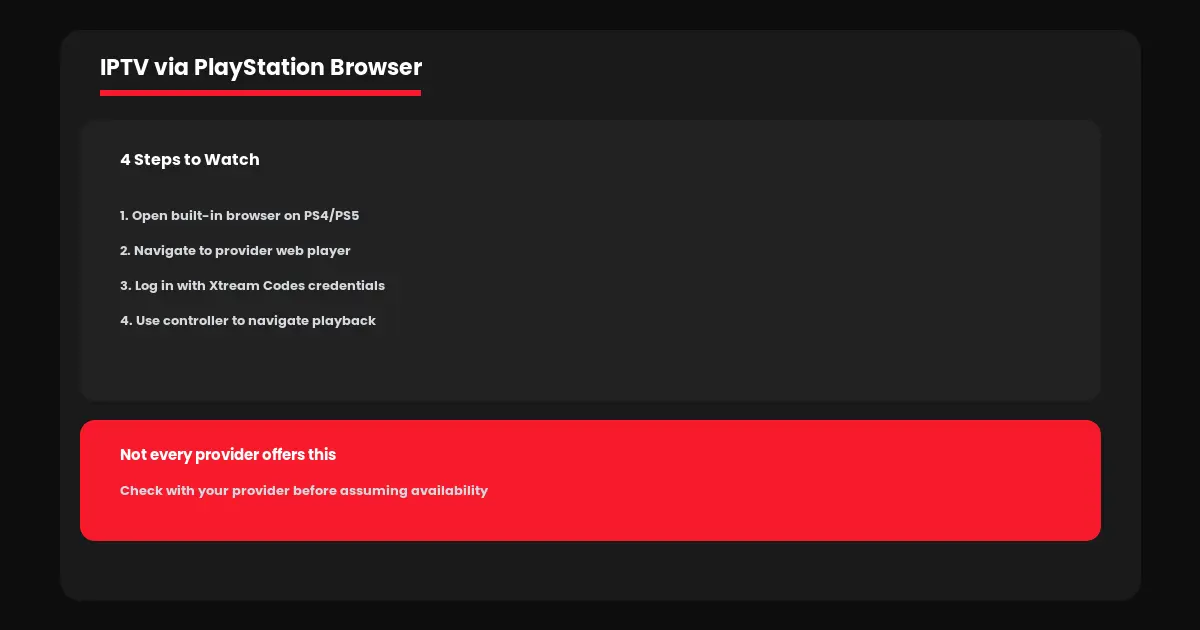Click step 1 'Open built-in browser on PS4/PS5'
This screenshot has height=630, width=1200.
(239, 215)
